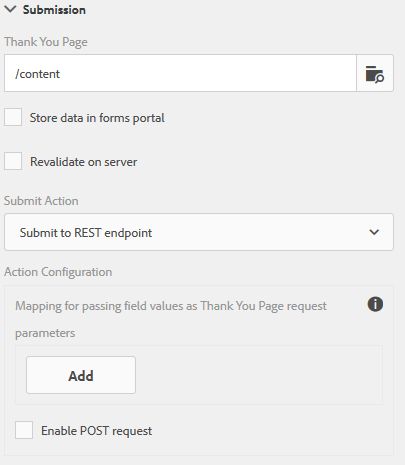Viewport: 405px width, 465px height.
Task: Enable Store data in forms portal checkbox
Action: pyautogui.click(x=13, y=117)
